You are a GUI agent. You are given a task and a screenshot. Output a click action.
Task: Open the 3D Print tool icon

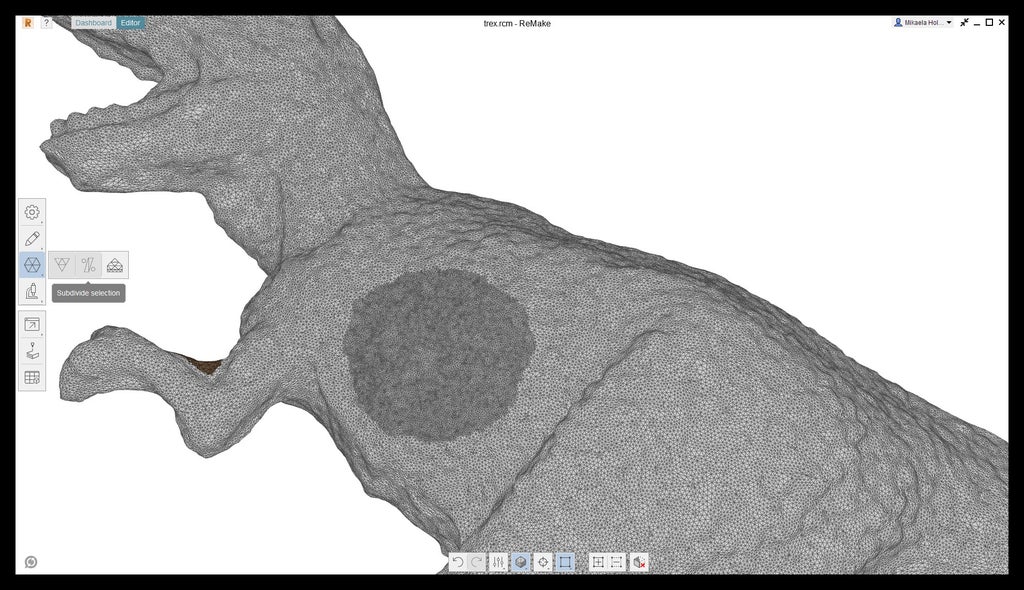click(32, 351)
